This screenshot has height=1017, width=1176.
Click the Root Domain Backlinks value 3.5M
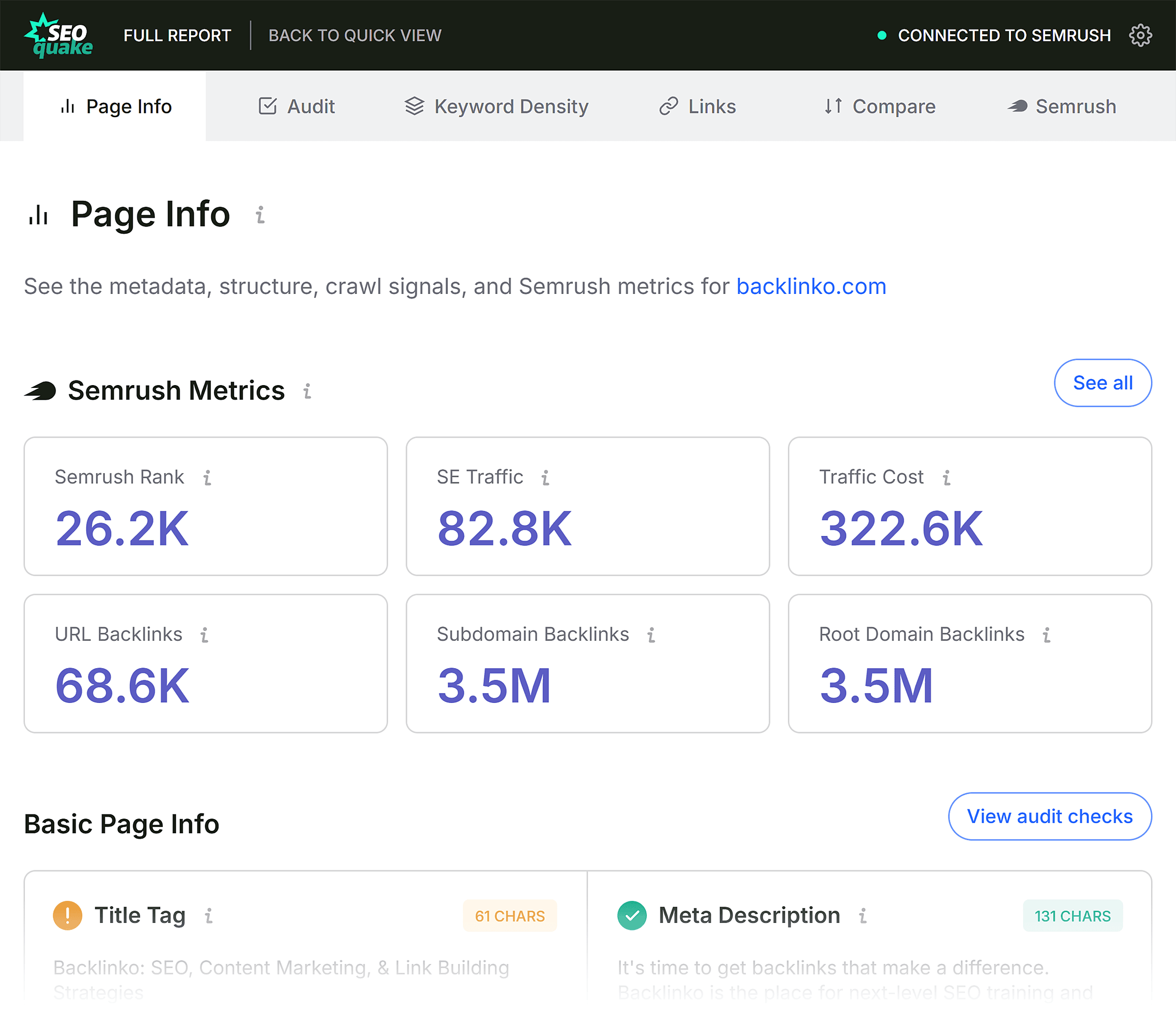(x=876, y=686)
